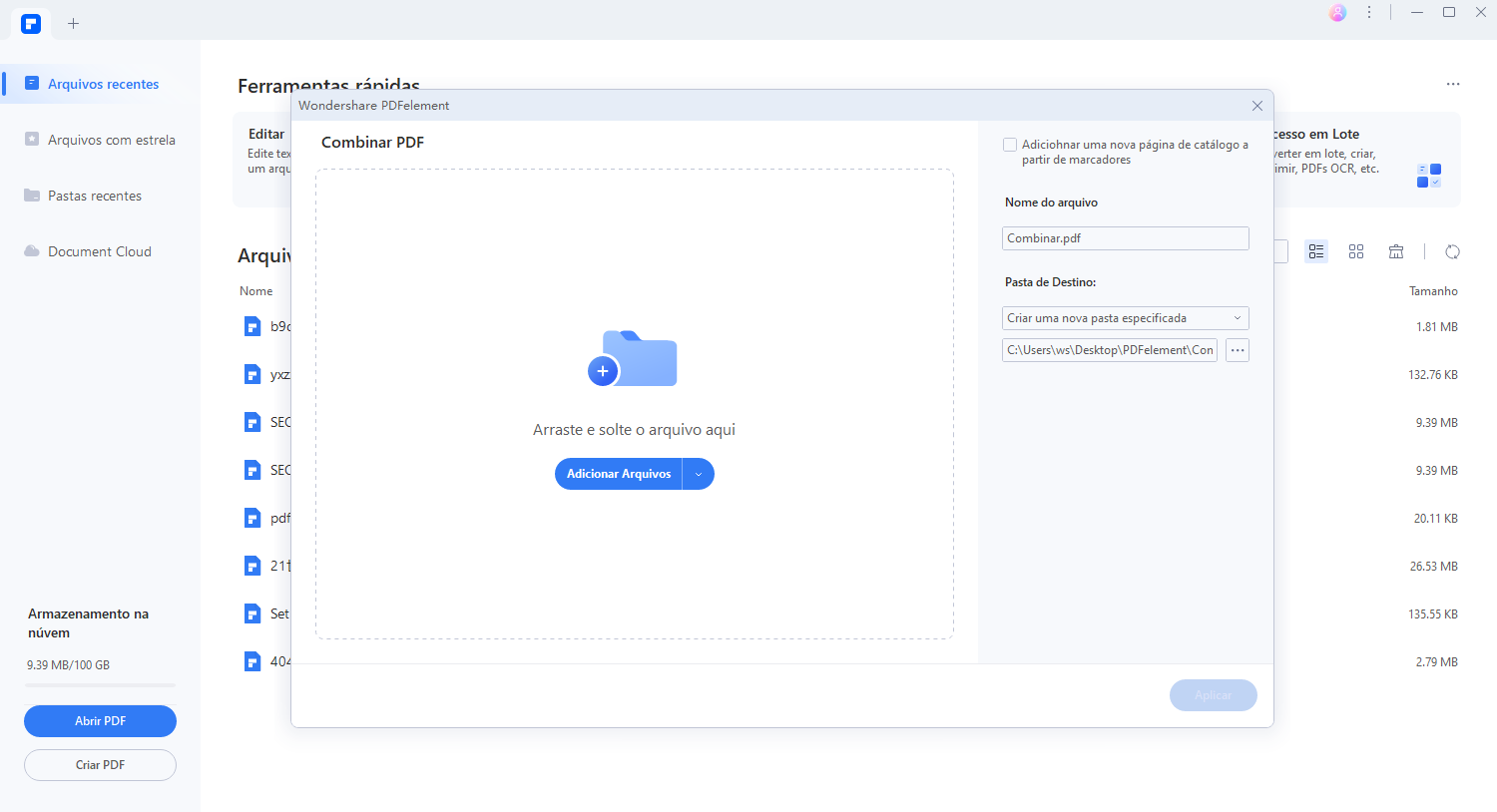Select the list view icon
This screenshot has height=812, width=1497.
pos(1316,251)
